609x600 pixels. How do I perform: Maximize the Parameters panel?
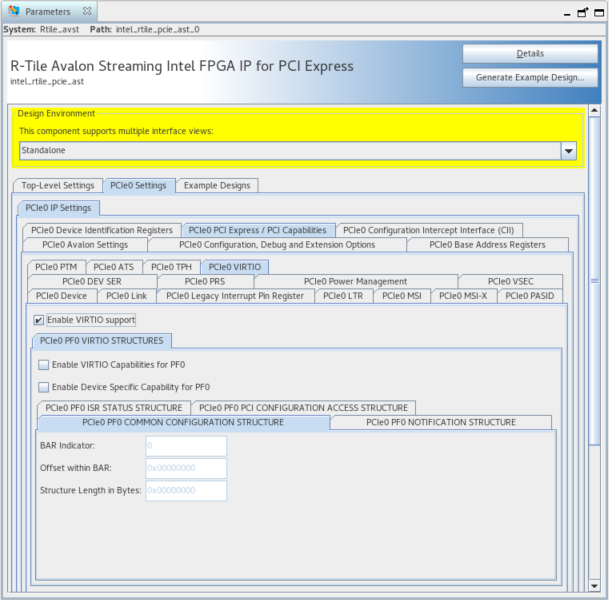tap(599, 13)
